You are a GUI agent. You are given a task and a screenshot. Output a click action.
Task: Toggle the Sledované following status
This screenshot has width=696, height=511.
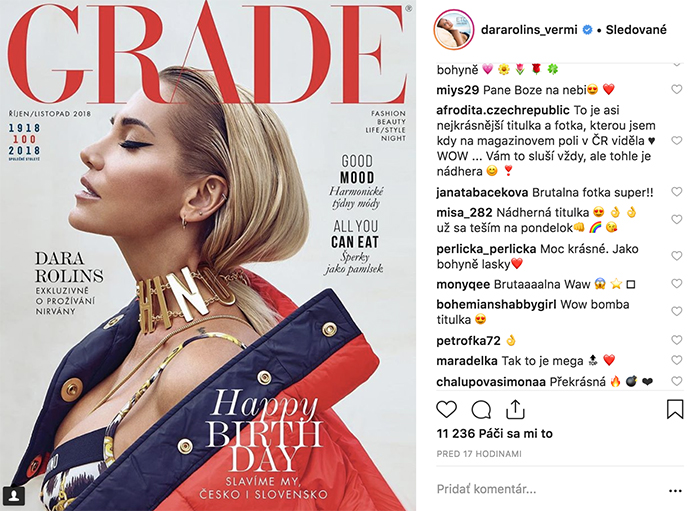pyautogui.click(x=636, y=30)
